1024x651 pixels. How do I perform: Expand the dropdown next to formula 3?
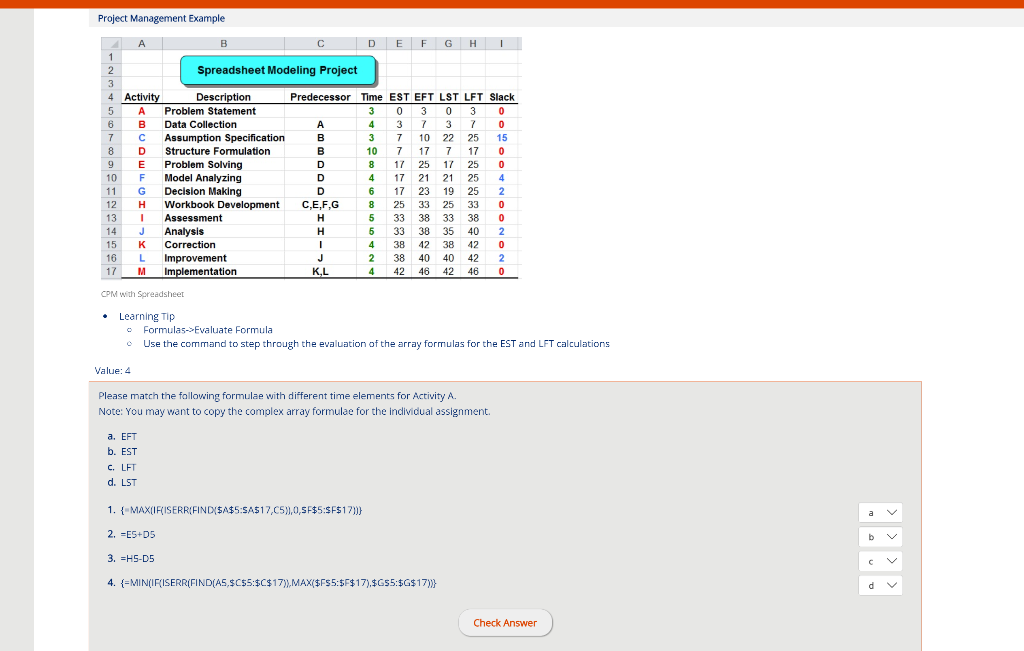(879, 561)
